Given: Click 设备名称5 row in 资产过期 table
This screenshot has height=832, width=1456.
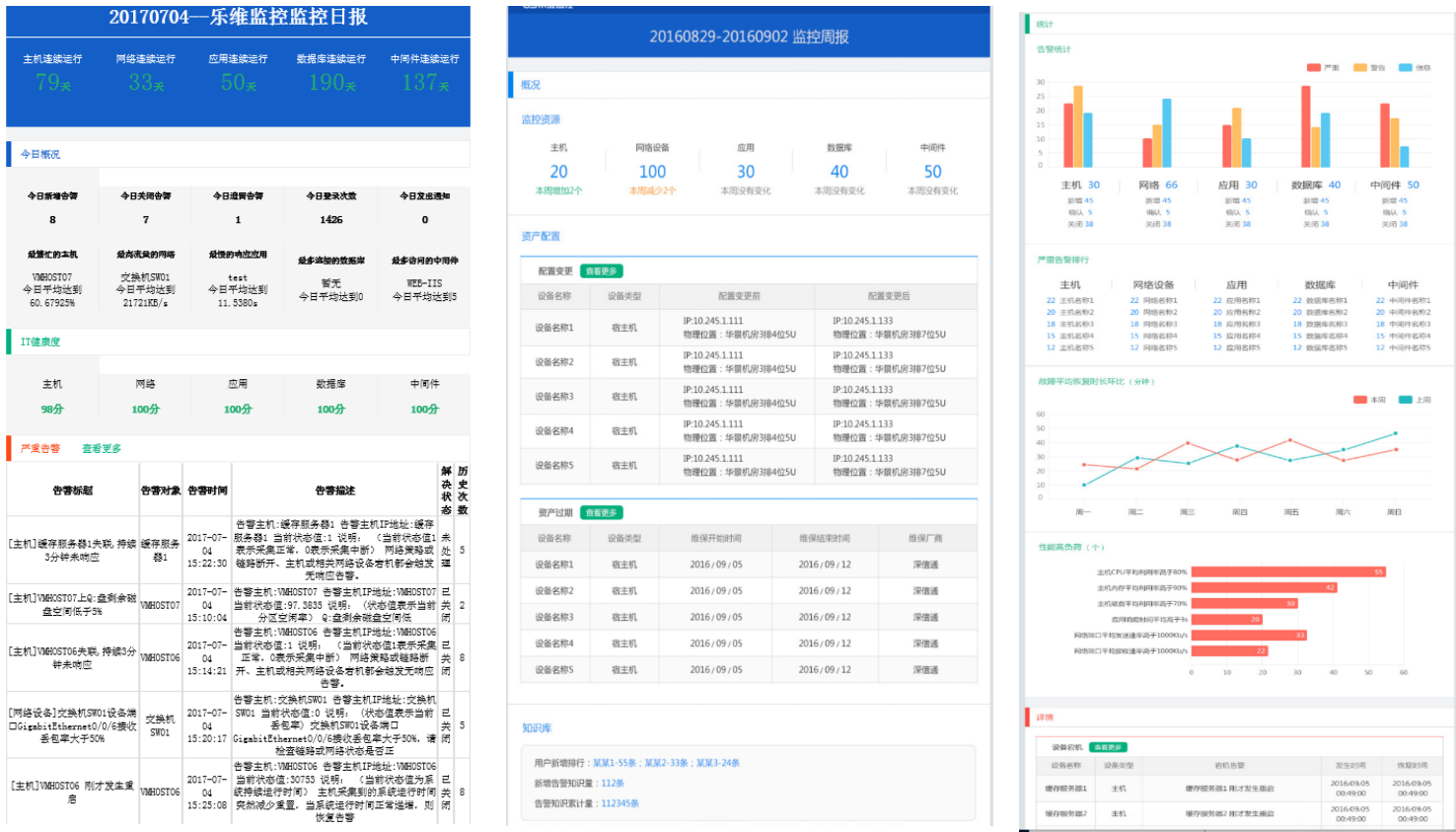Looking at the screenshot, I should point(749,670).
